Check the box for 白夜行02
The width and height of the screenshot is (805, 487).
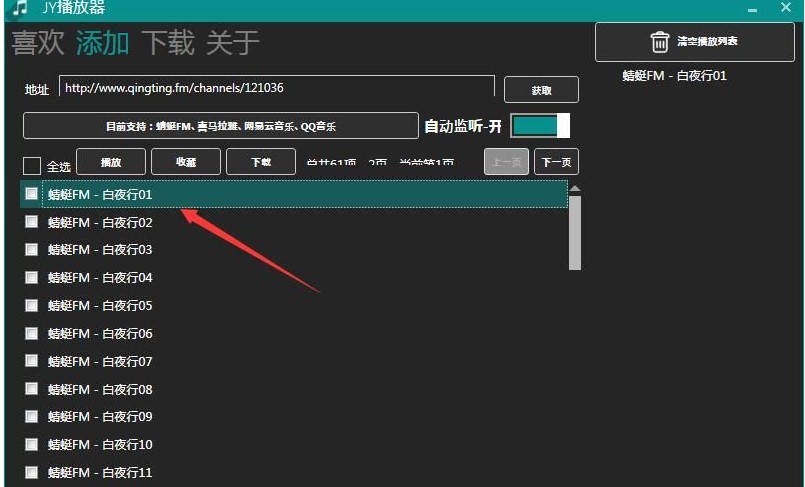click(x=31, y=222)
